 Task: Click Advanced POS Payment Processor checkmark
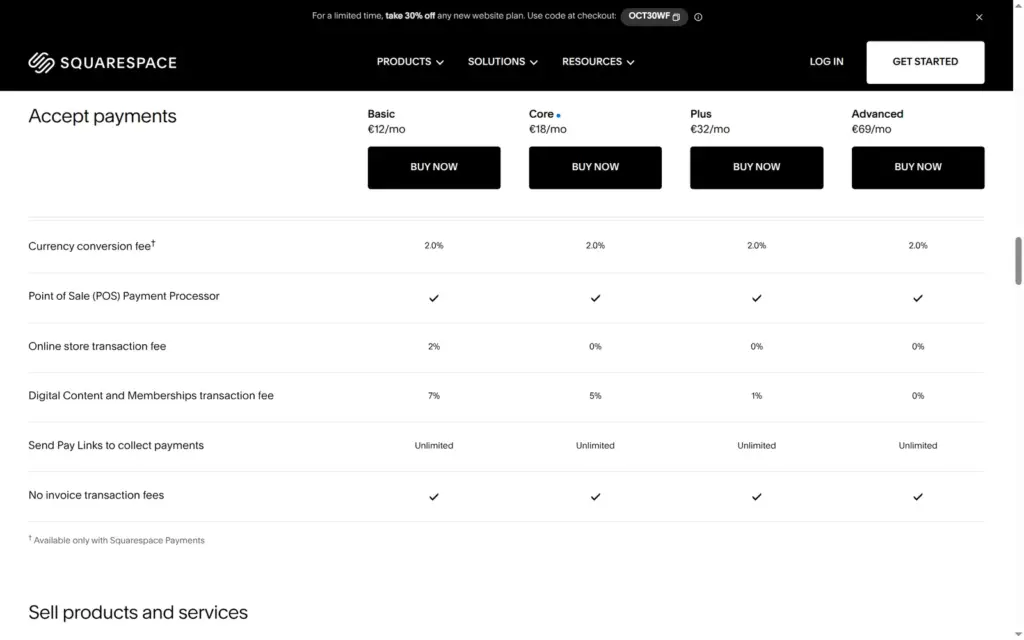tap(918, 298)
